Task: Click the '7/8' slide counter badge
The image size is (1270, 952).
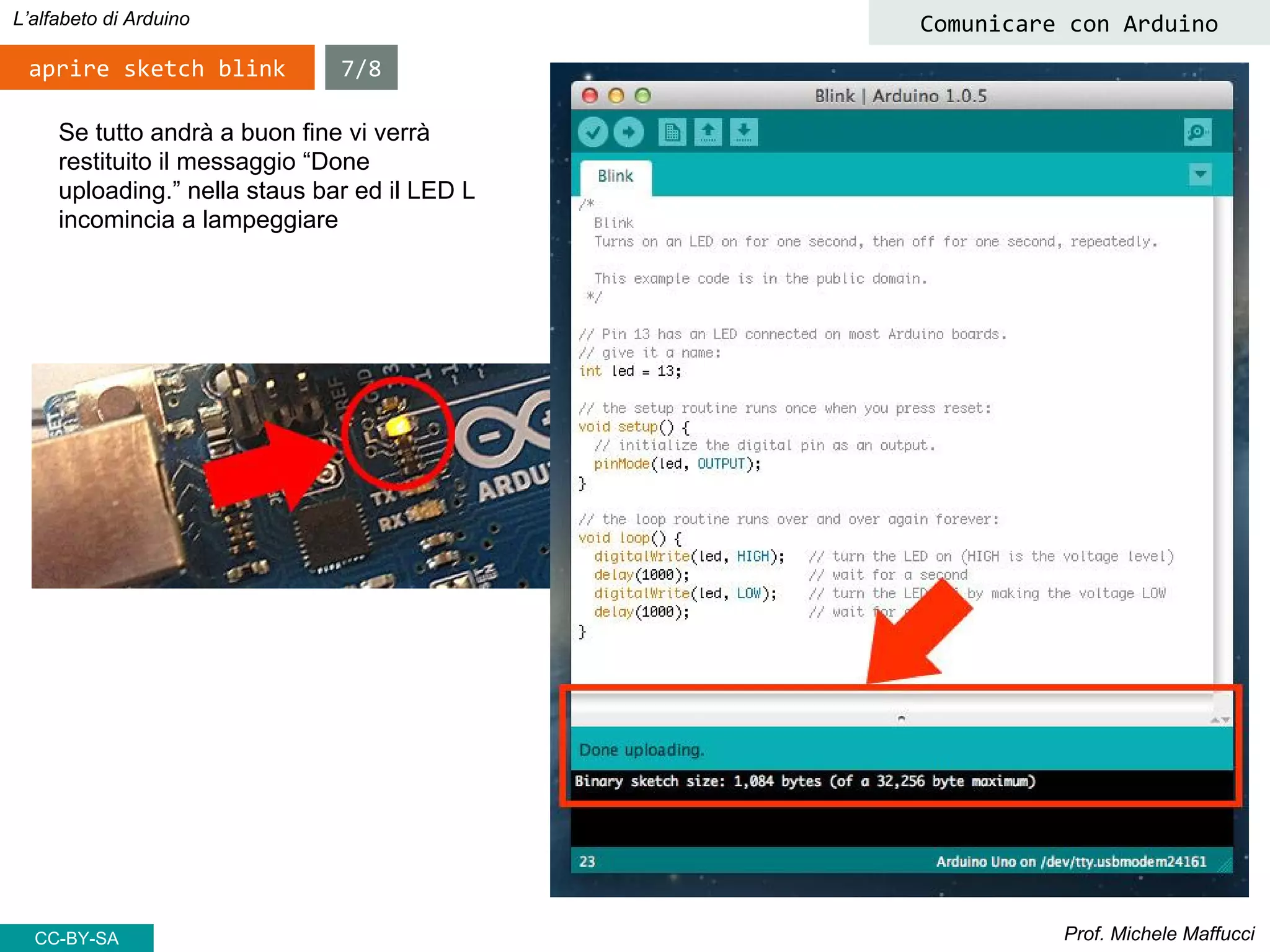Action: [362, 68]
